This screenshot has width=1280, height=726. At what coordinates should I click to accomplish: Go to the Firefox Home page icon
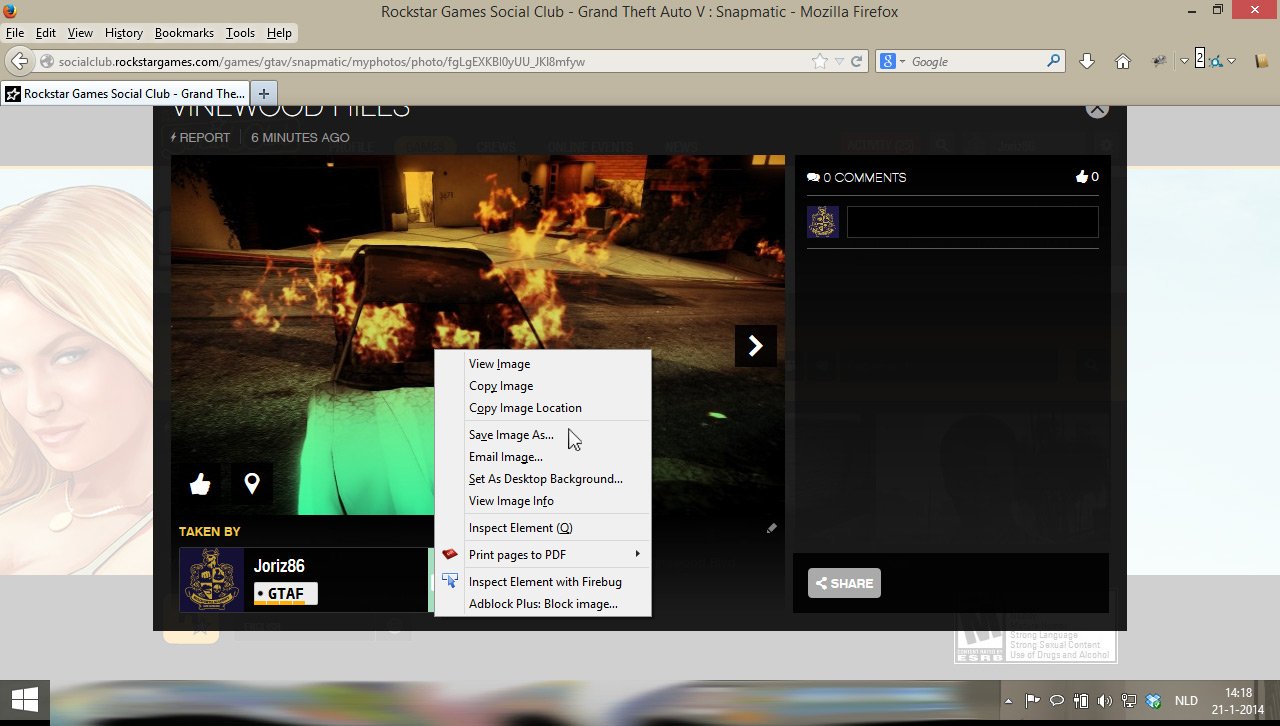pos(1123,61)
